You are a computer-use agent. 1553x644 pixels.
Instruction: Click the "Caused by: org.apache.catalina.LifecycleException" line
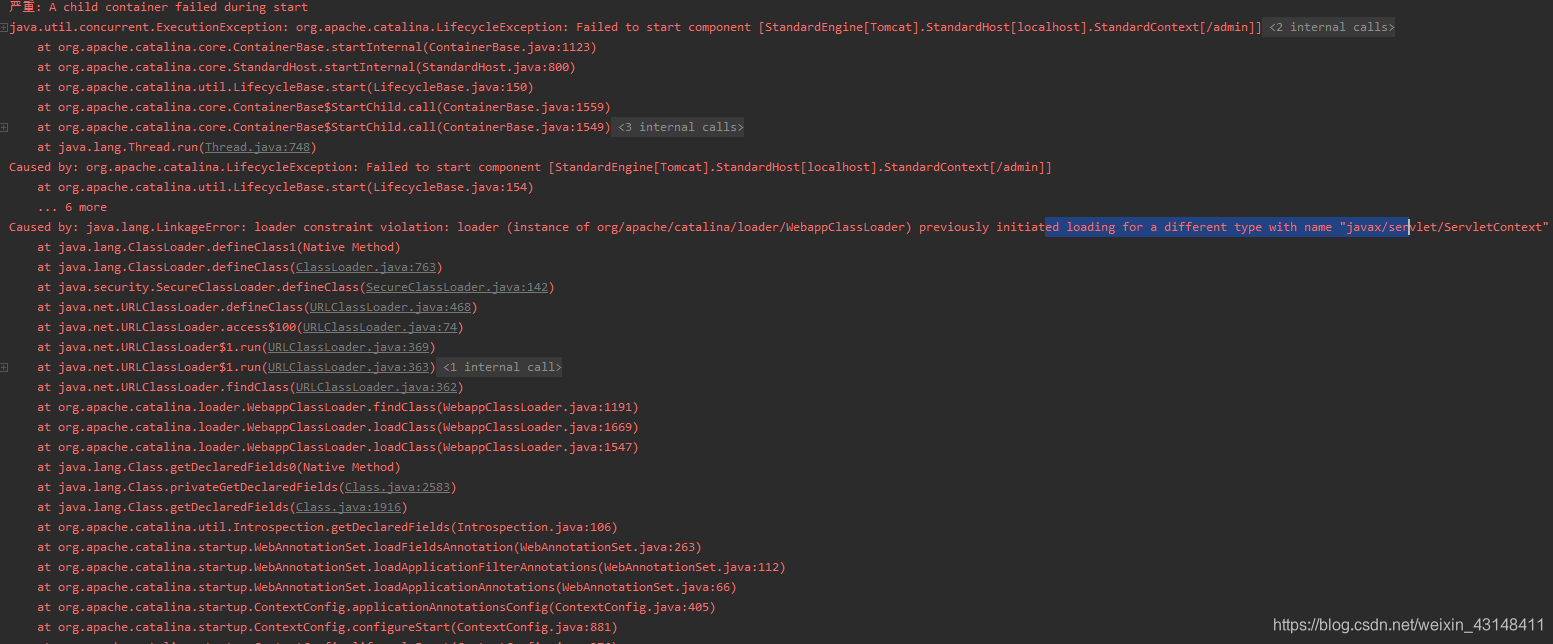pyautogui.click(x=530, y=167)
